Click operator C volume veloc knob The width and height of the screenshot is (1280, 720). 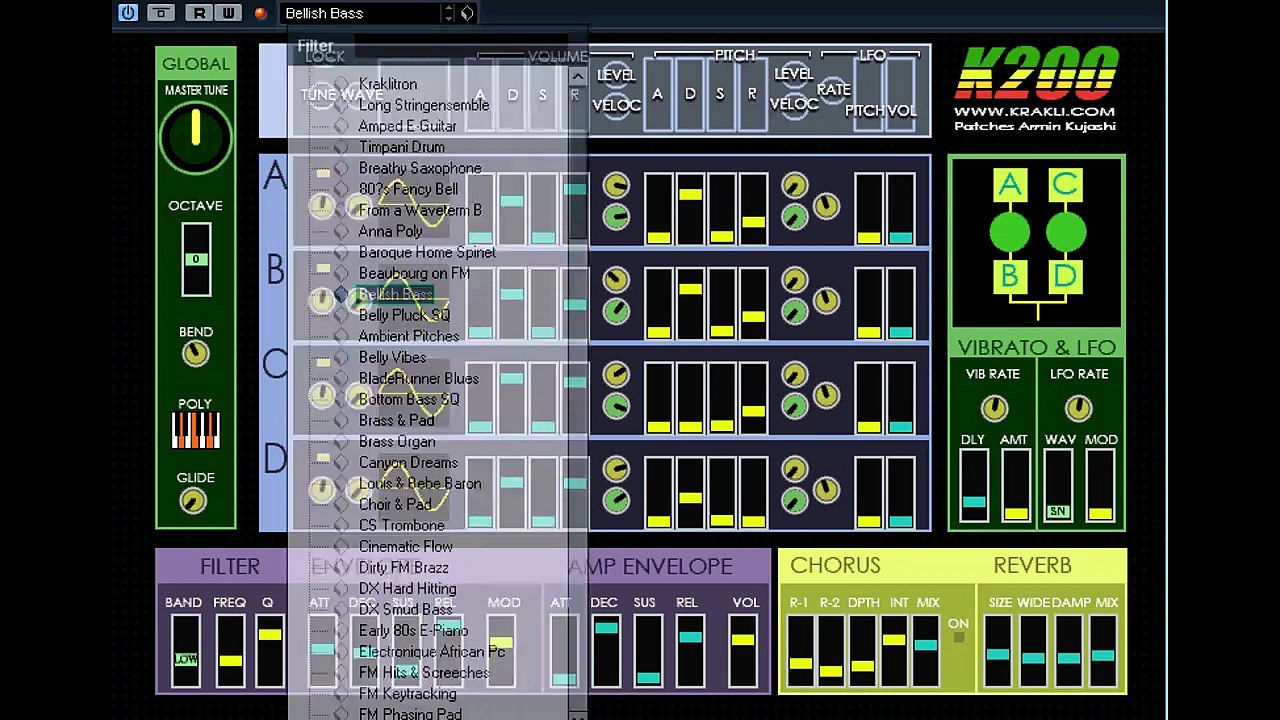(616, 406)
